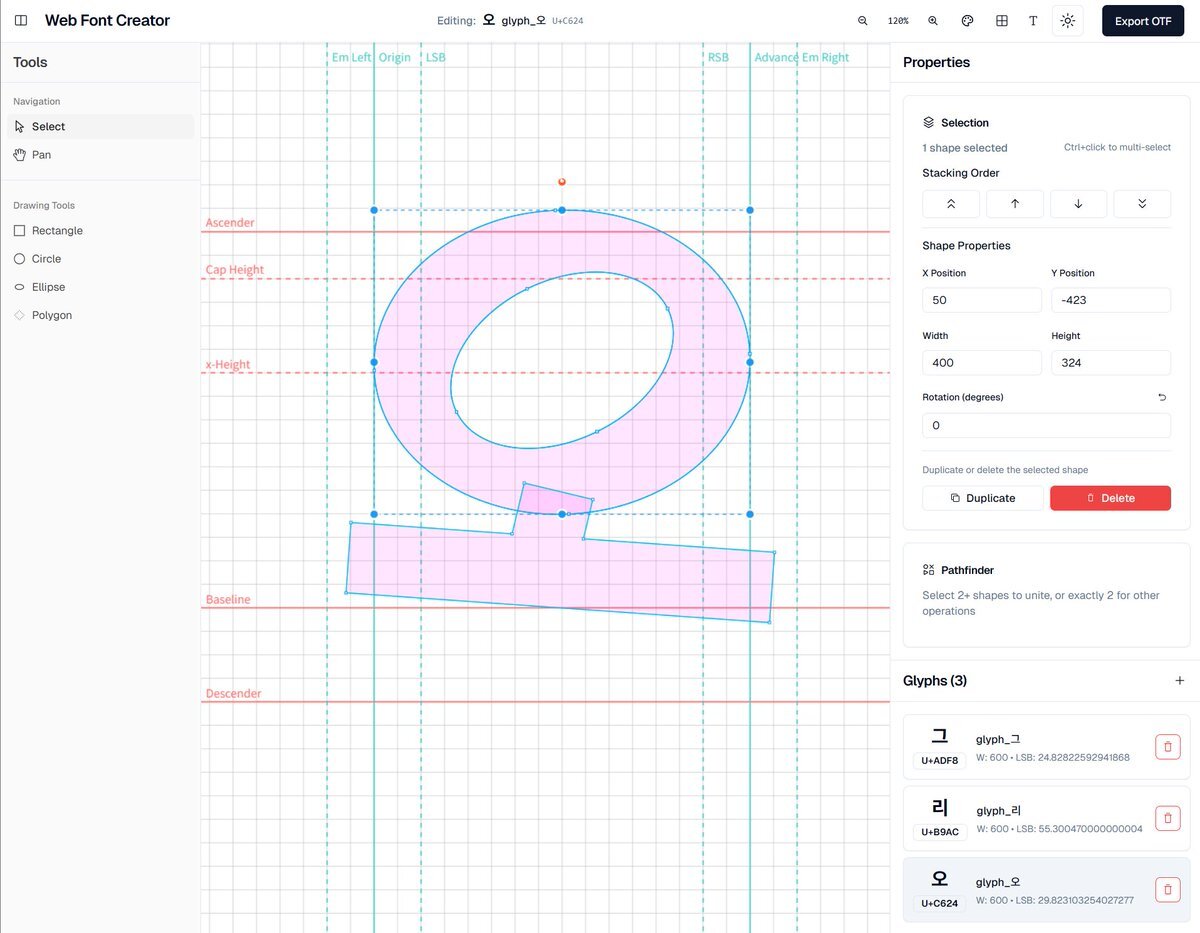Toggle the grid display icon
Viewport: 1200px width, 933px height.
[x=1002, y=20]
